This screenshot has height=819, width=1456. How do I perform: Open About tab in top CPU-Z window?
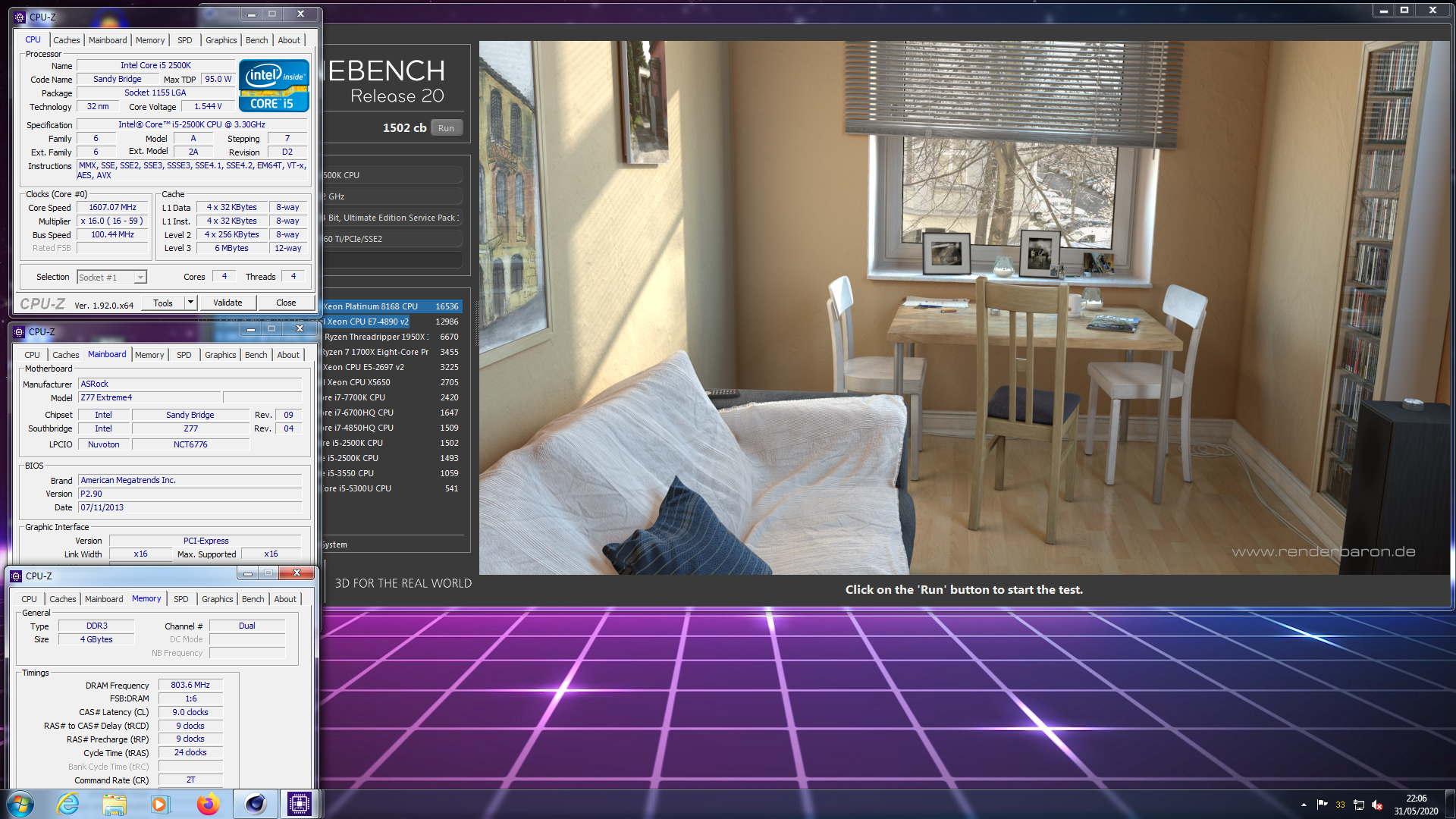point(288,40)
